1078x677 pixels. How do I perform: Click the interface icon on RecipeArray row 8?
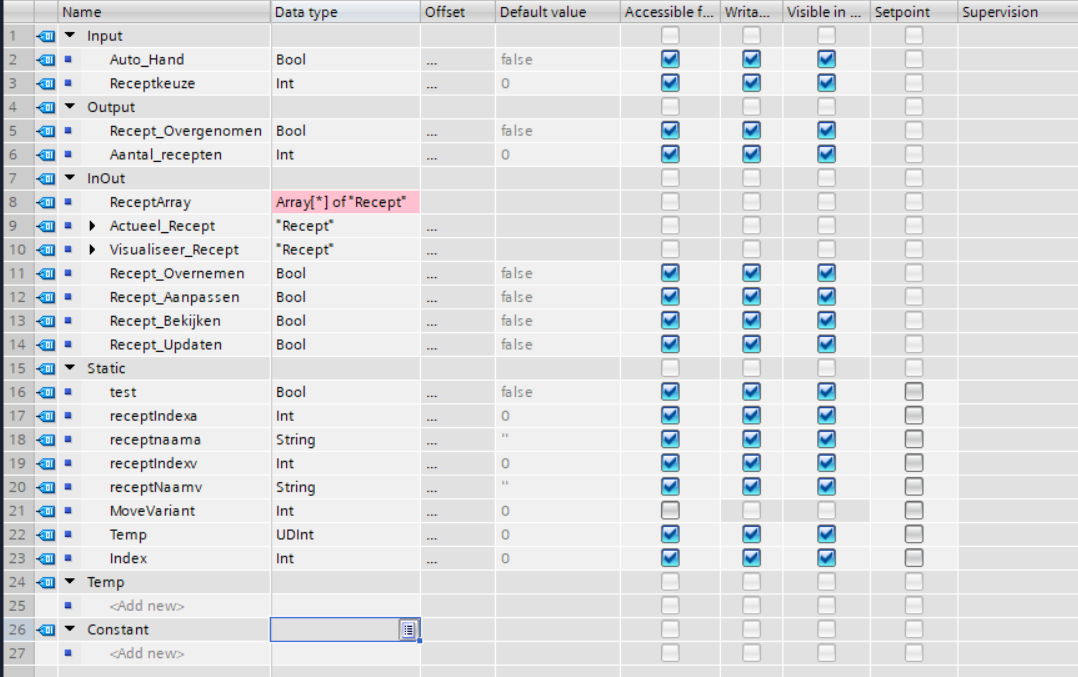coord(46,203)
